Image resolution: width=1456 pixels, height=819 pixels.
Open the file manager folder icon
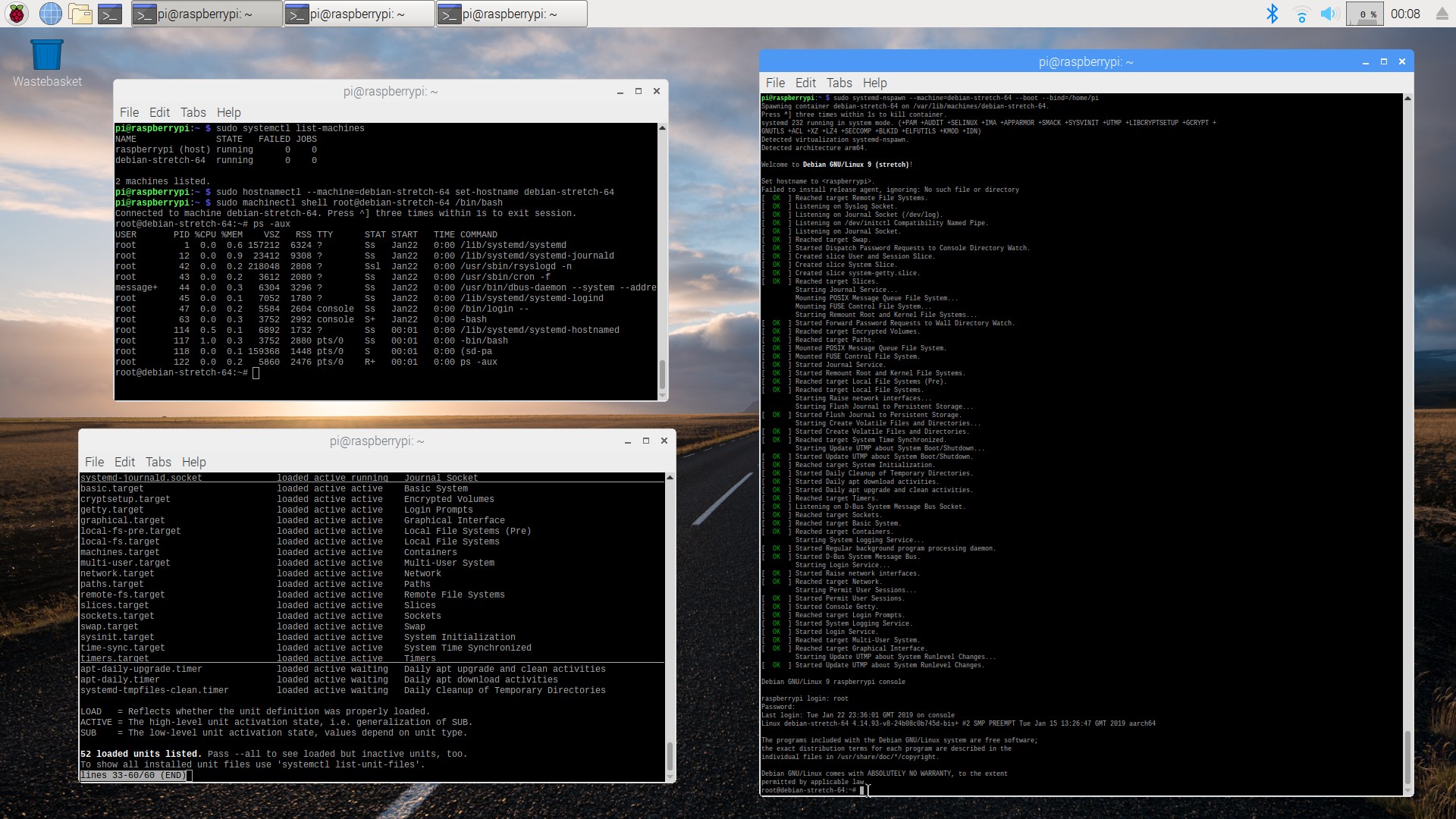80,14
